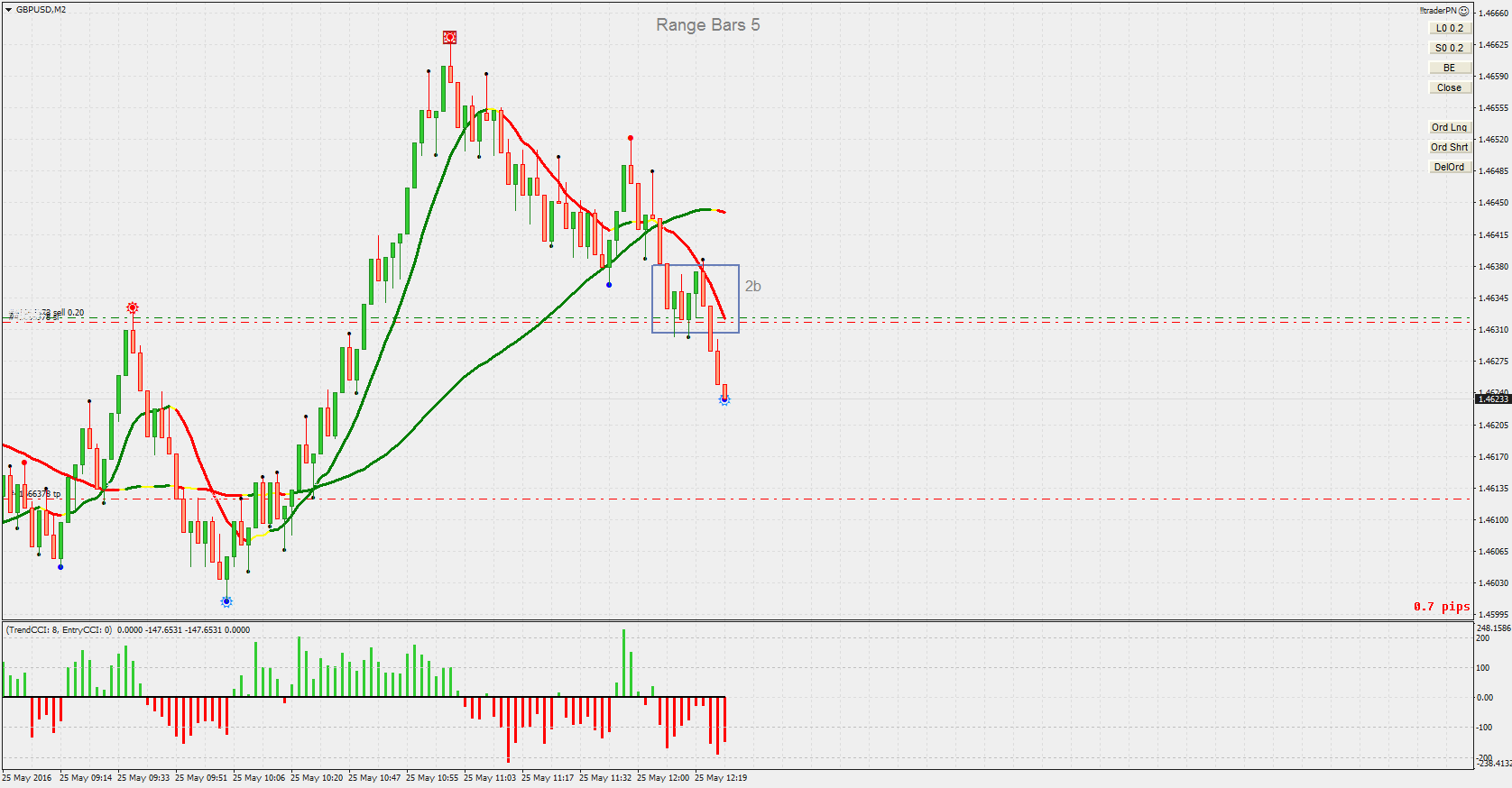The image size is (1512, 788).
Task: Select the blue dot marker below the 11:32 low
Action: (x=609, y=285)
